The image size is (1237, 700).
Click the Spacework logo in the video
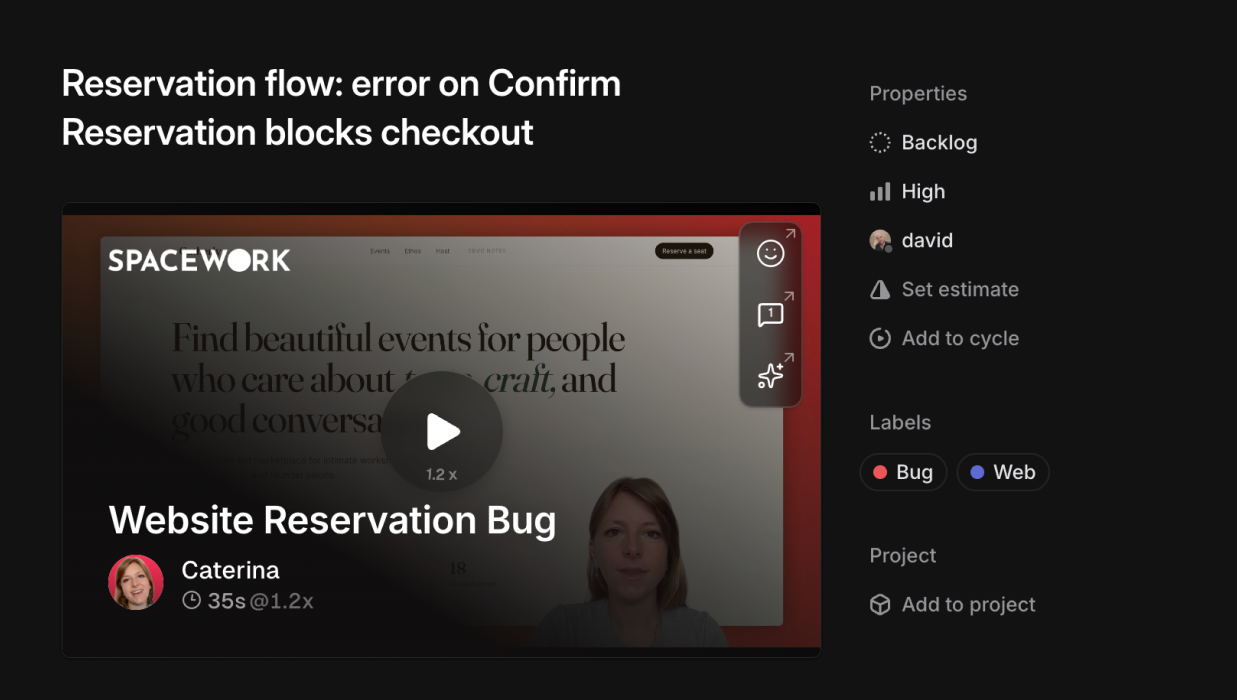pos(199,260)
